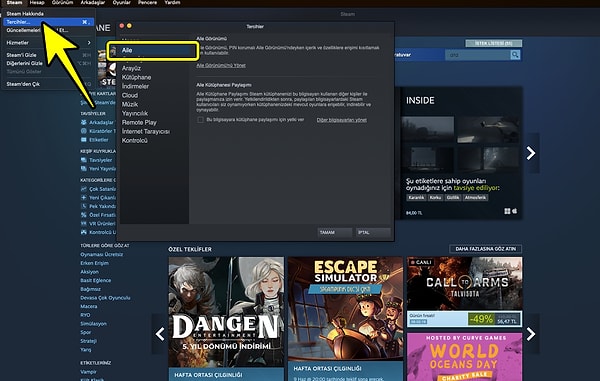This screenshot has width=600, height=381.
Task: Enable library sharing authorization checkbox for this computer
Action: (200, 120)
